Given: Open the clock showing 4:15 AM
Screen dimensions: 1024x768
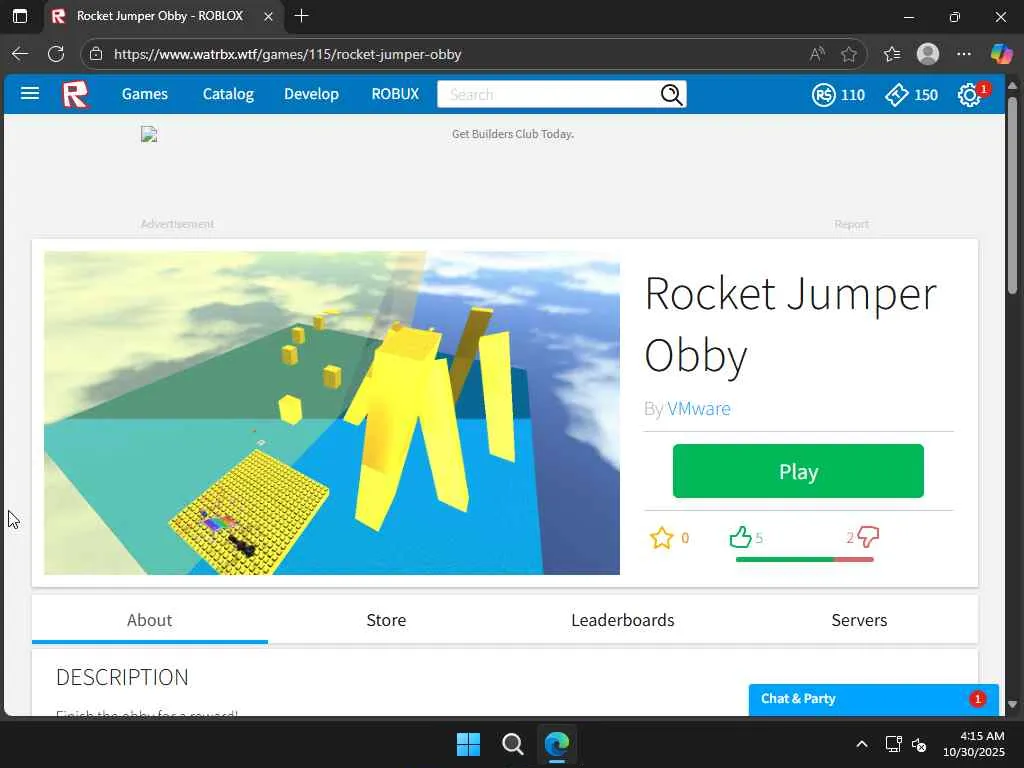Looking at the screenshot, I should click(x=973, y=744).
